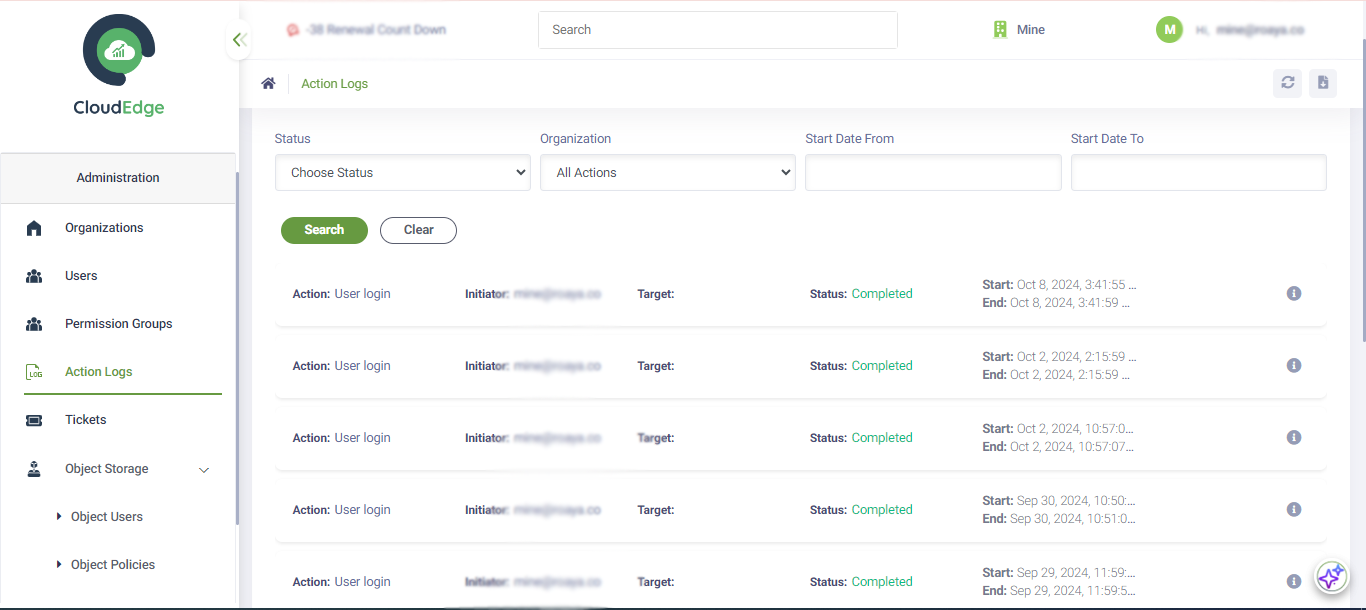Click 'End: Sep 29, 2024, 11:59:5' text
This screenshot has height=610, width=1366.
(1059, 591)
